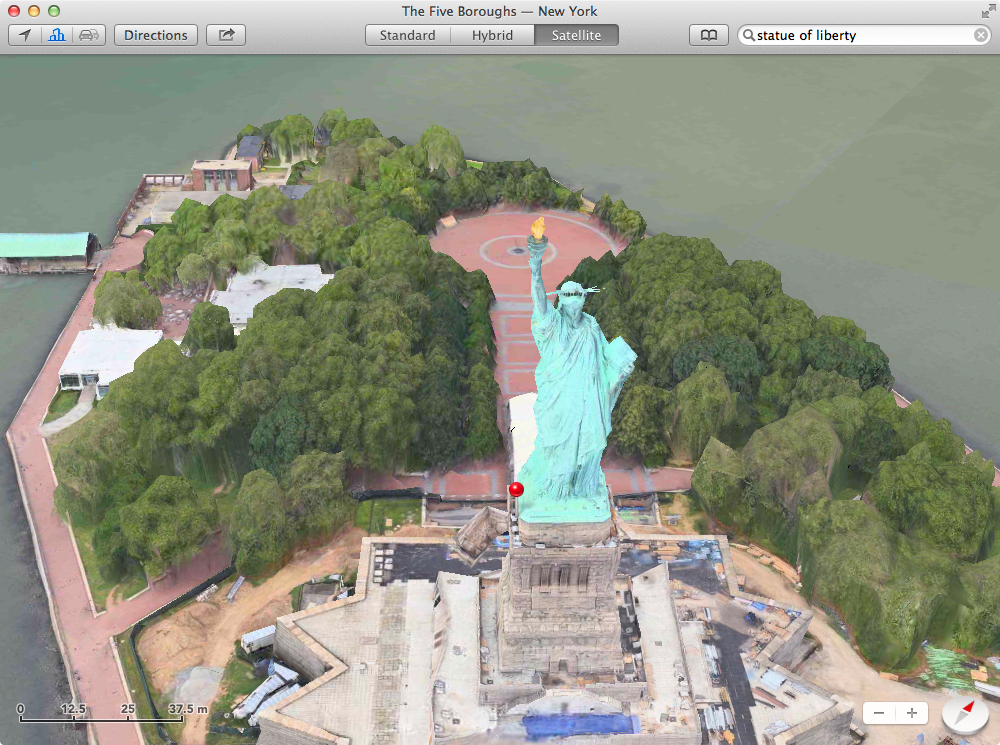Select the red map pin
The width and height of the screenshot is (1000, 745).
tap(516, 490)
